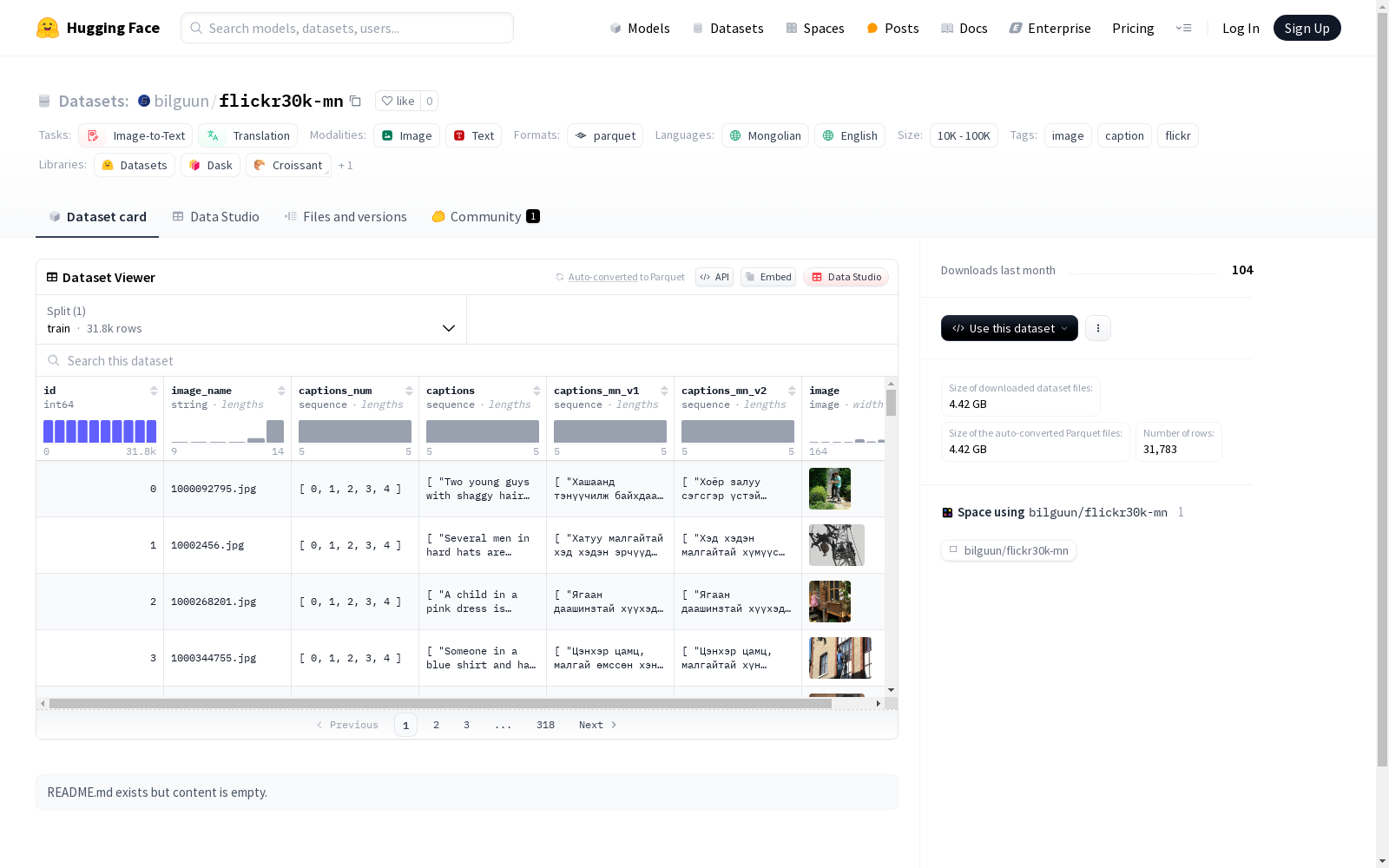Filter by Mongolian language tag
The height and width of the screenshot is (868, 1389).
(765, 135)
